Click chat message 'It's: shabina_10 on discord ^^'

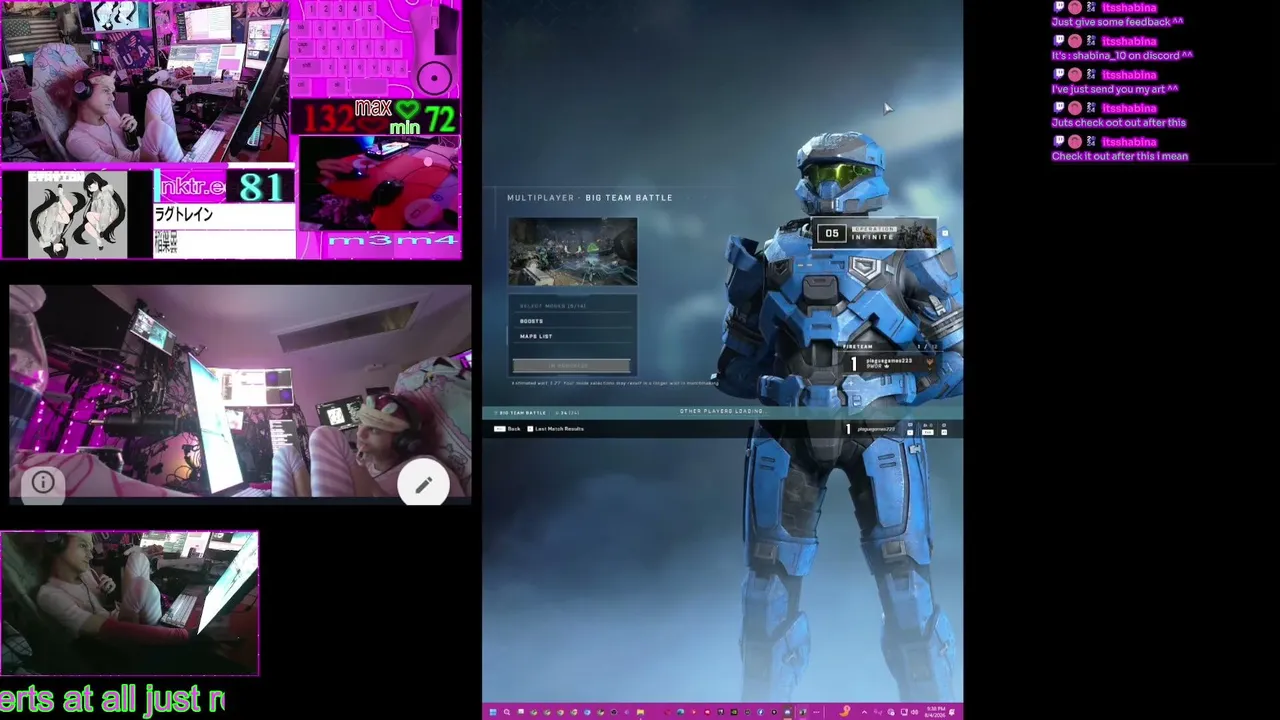coord(1122,56)
